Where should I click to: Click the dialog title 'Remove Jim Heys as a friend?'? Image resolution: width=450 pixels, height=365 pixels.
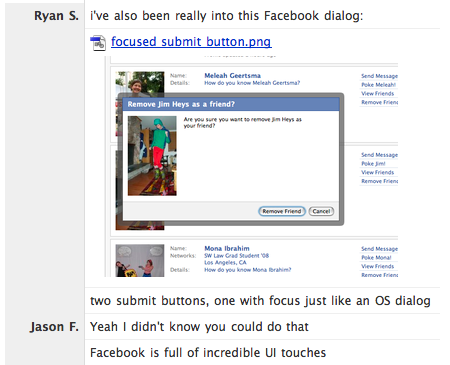pyautogui.click(x=181, y=104)
